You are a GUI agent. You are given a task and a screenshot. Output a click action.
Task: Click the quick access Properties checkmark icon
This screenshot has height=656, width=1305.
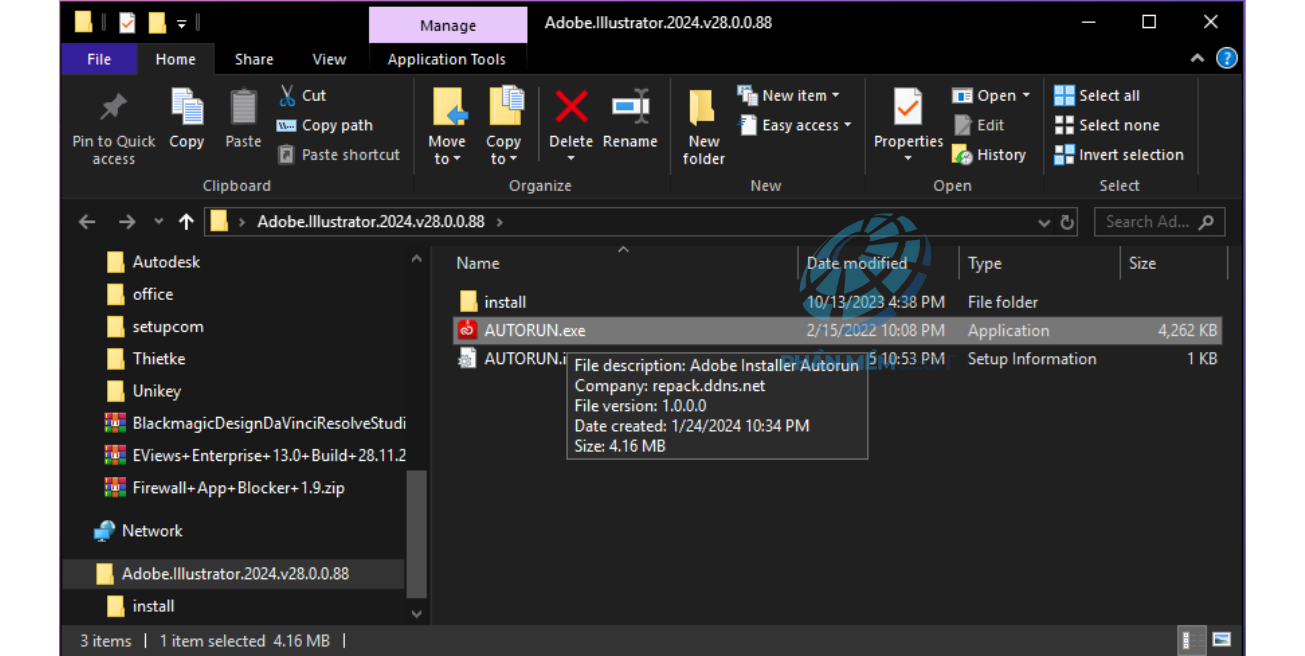point(127,22)
